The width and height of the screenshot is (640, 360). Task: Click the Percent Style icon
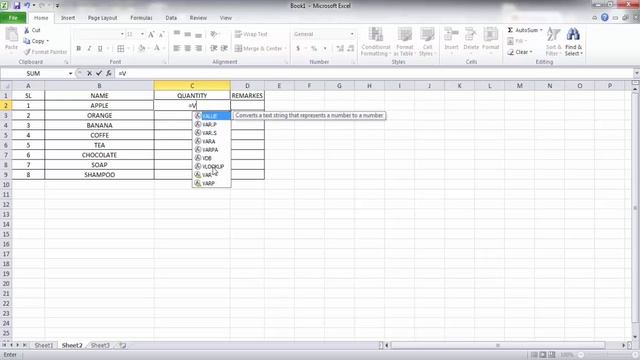pos(314,49)
